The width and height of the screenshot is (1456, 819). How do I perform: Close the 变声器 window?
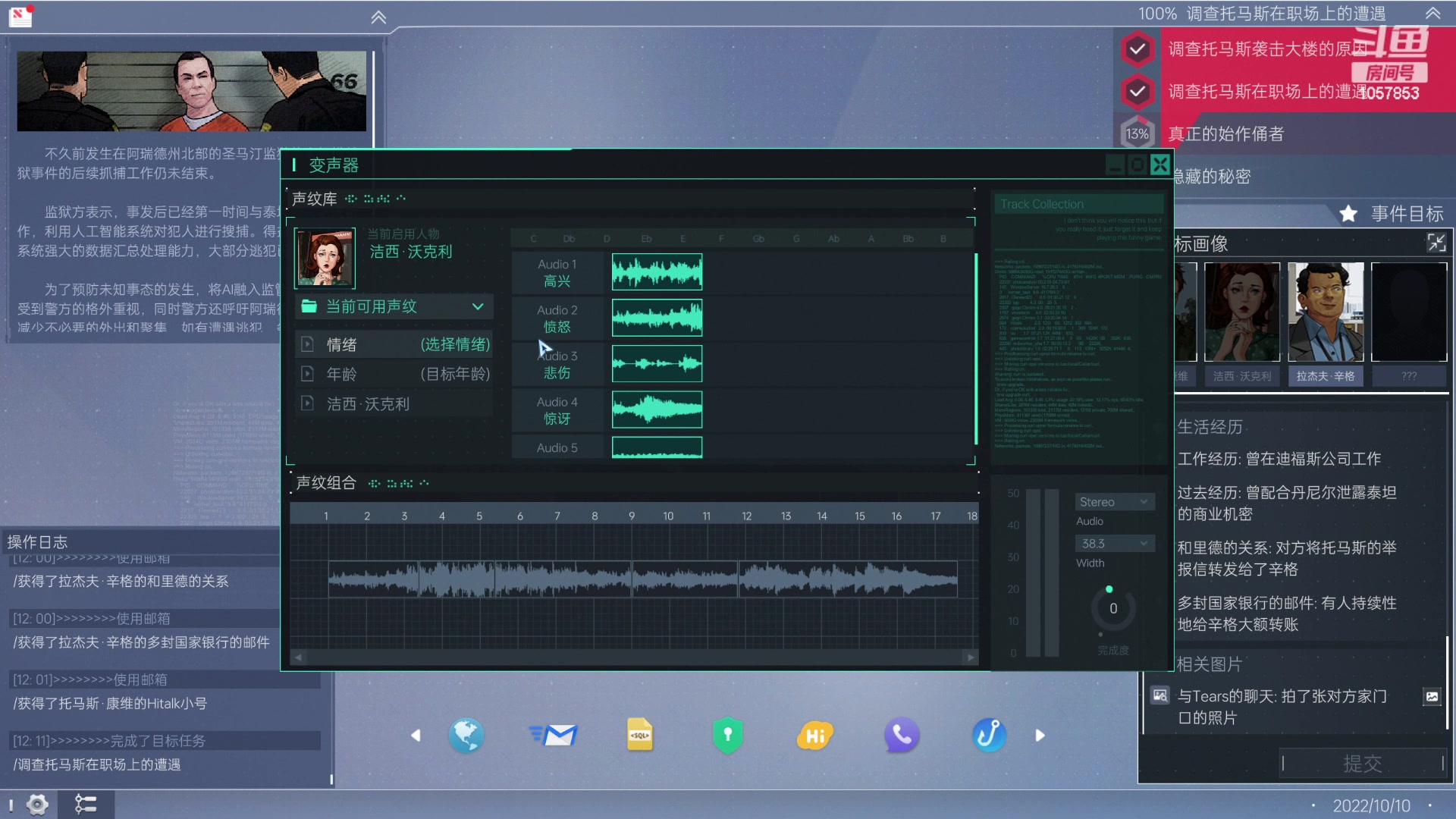pos(1160,165)
